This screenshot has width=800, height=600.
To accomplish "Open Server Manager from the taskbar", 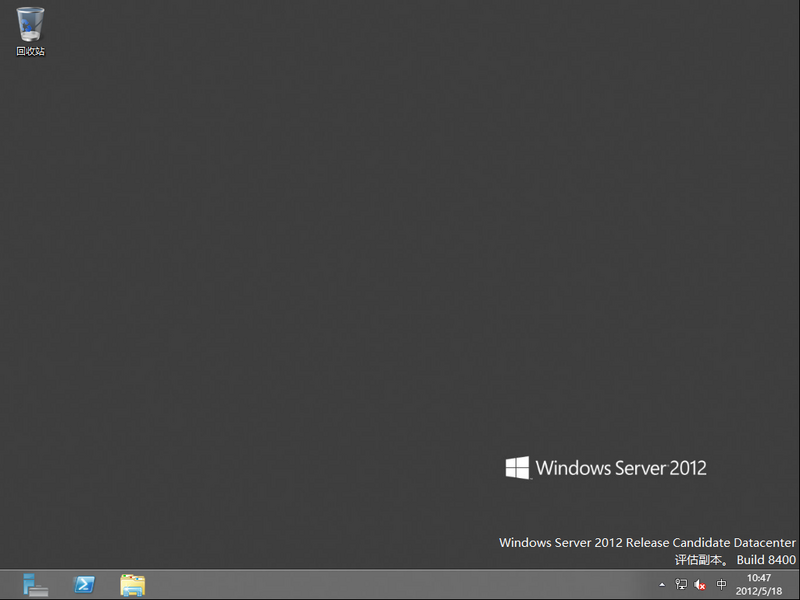I will pyautogui.click(x=35, y=585).
